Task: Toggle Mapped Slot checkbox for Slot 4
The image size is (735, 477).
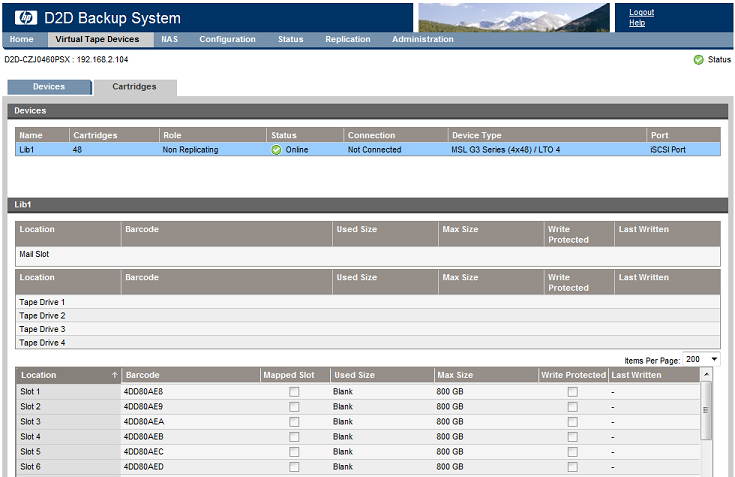Action: [294, 437]
